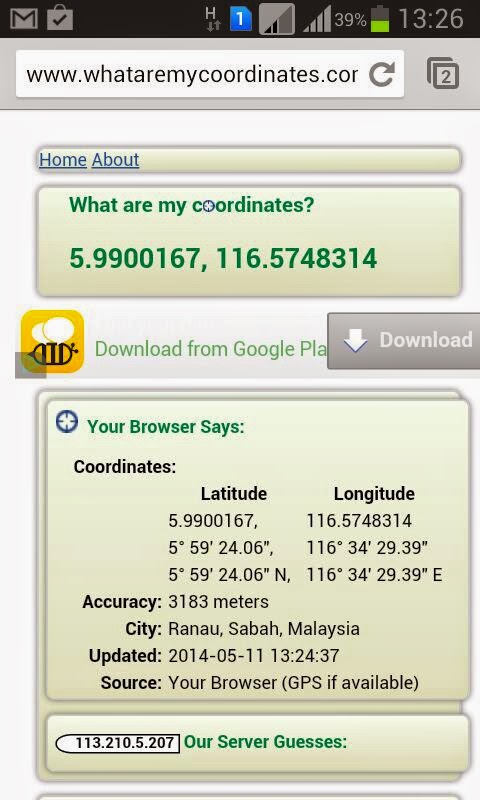Tap the second SIM signal icon
Image resolution: width=480 pixels, height=800 pixels.
point(277,19)
